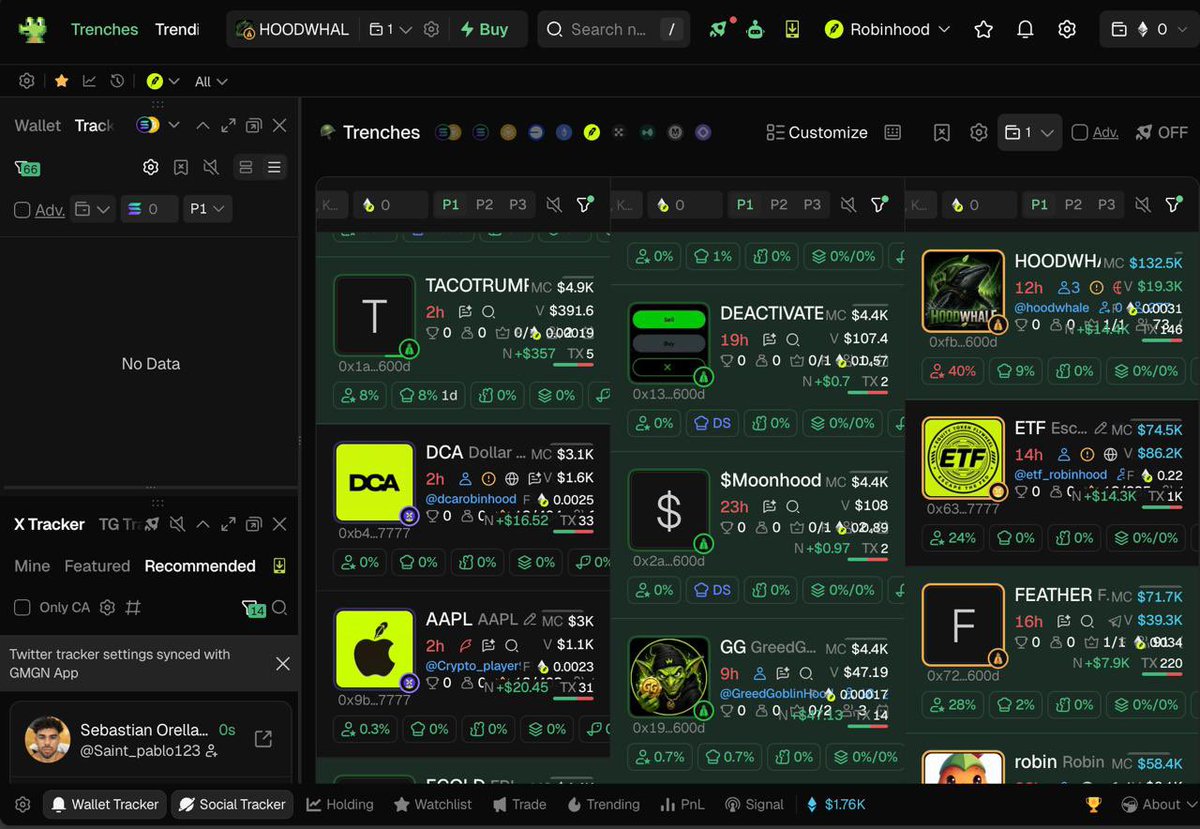Mute sound for the TACOTRUMP column
This screenshot has width=1200, height=829.
point(554,204)
